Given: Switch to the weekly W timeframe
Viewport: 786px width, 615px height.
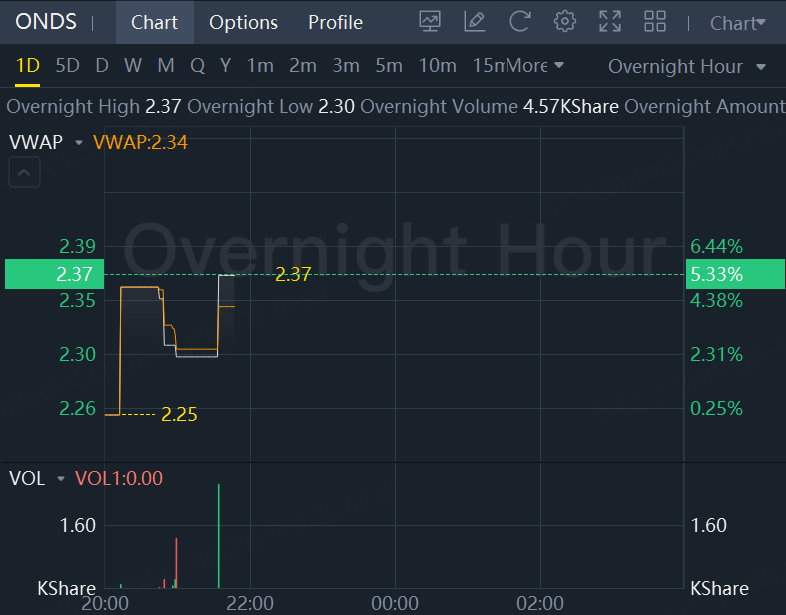Looking at the screenshot, I should (133, 66).
